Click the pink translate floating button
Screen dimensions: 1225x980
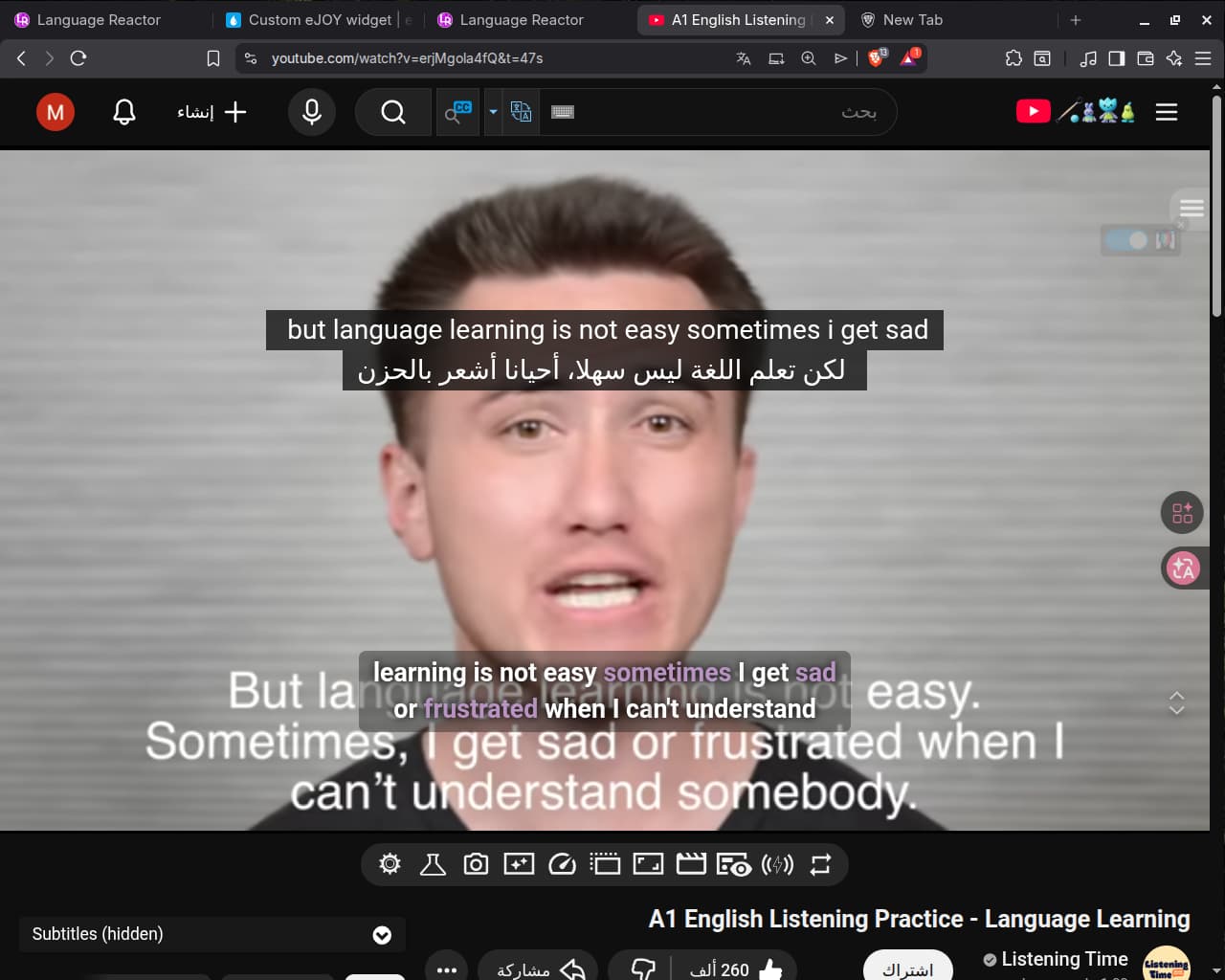[x=1182, y=568]
